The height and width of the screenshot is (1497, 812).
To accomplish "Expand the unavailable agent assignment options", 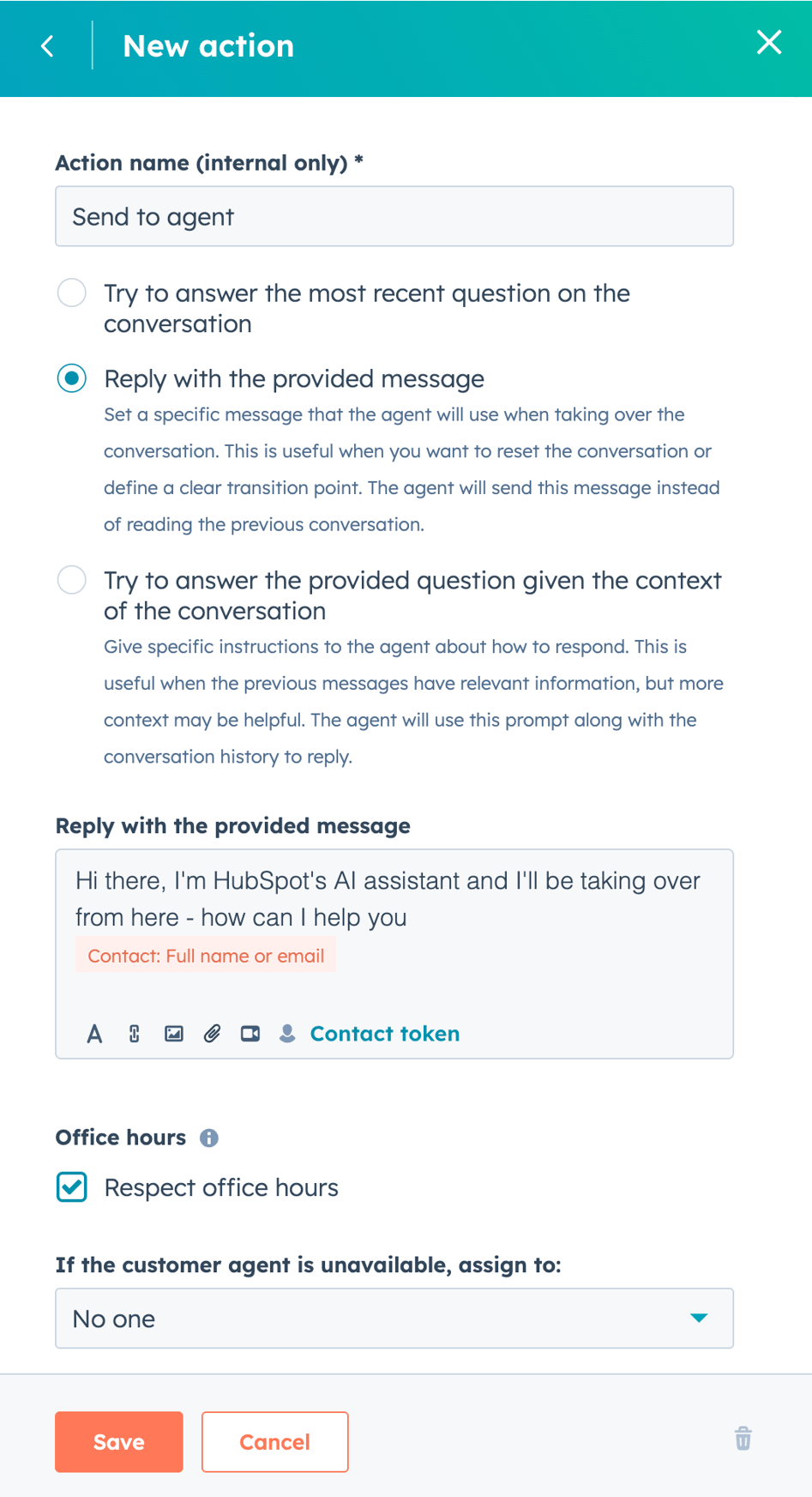I will tap(700, 1319).
